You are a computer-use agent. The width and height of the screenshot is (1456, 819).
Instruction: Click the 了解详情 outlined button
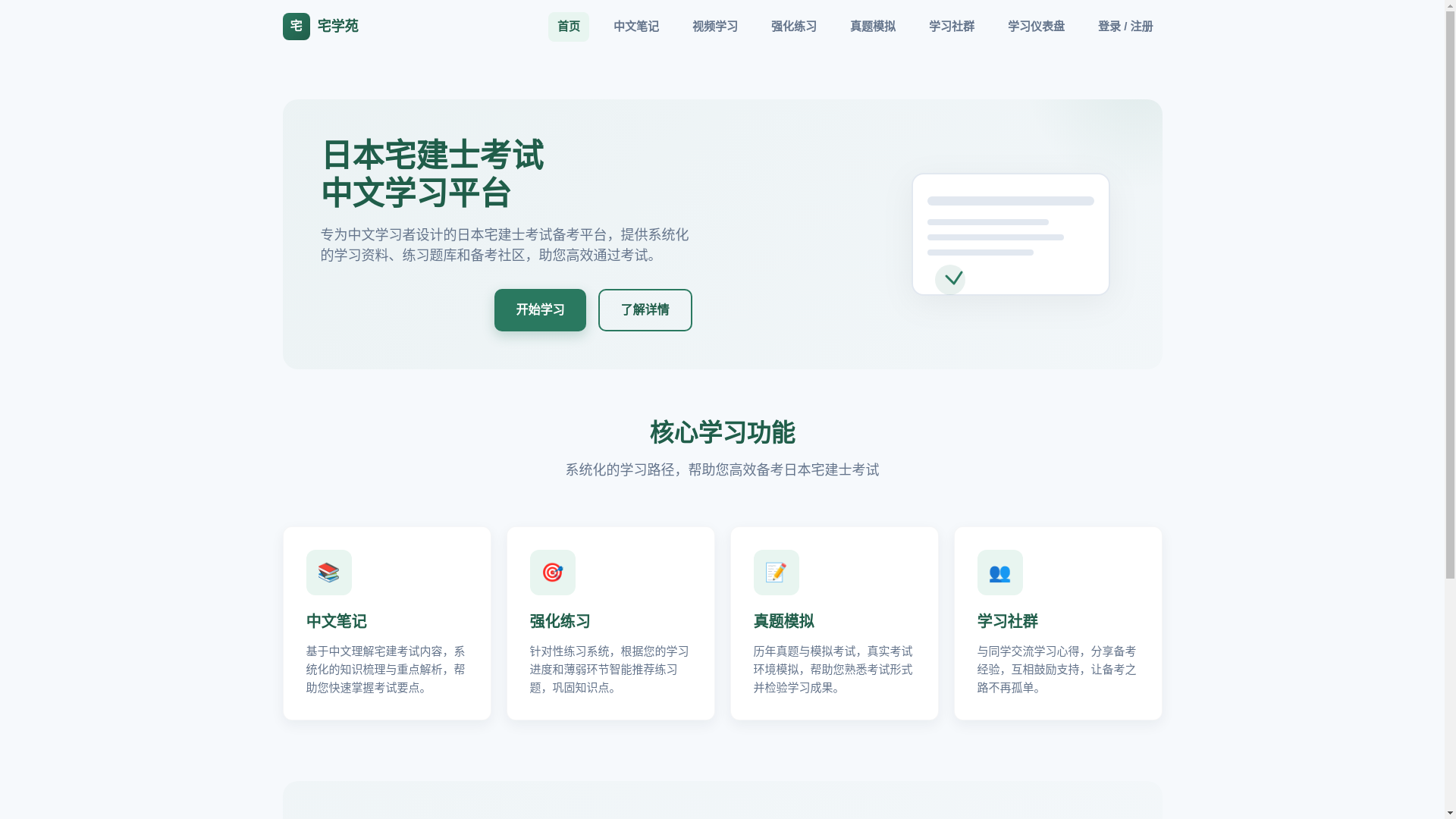[645, 310]
